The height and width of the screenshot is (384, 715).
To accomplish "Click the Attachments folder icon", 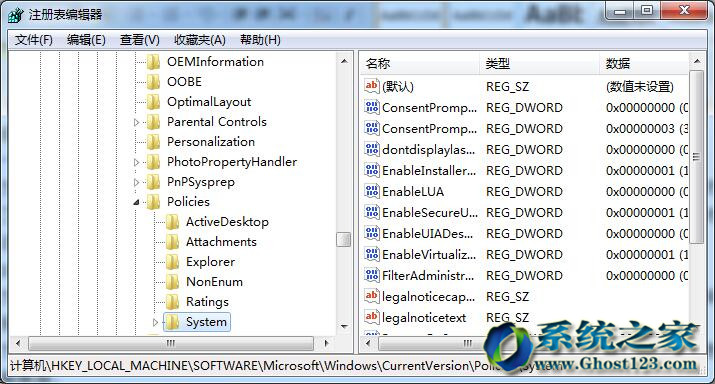I will 172,242.
